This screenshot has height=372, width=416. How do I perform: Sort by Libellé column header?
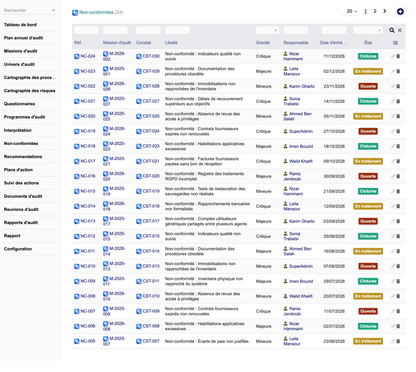[171, 43]
